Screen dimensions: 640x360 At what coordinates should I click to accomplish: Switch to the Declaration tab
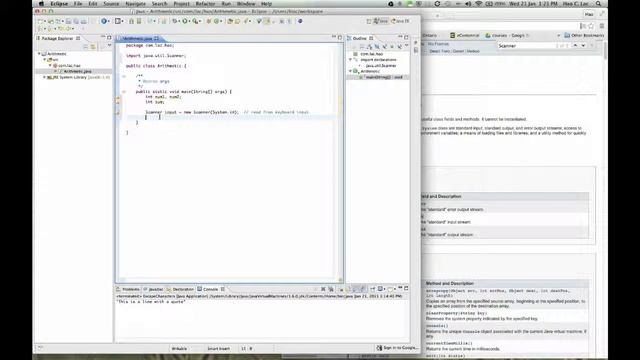(180, 289)
